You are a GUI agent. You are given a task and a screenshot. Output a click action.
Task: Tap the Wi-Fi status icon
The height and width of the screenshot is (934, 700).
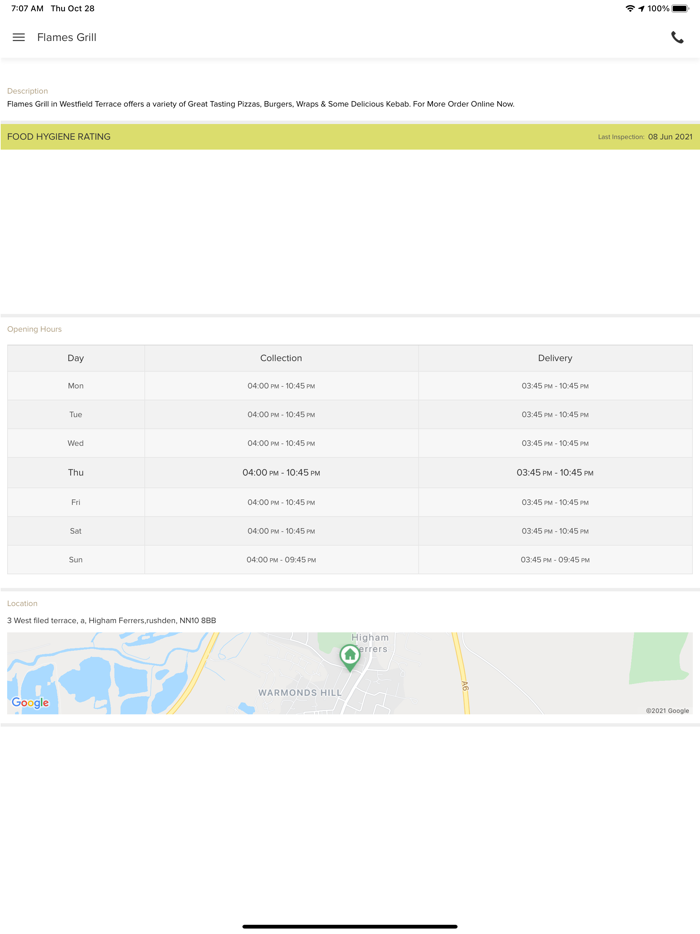point(630,8)
